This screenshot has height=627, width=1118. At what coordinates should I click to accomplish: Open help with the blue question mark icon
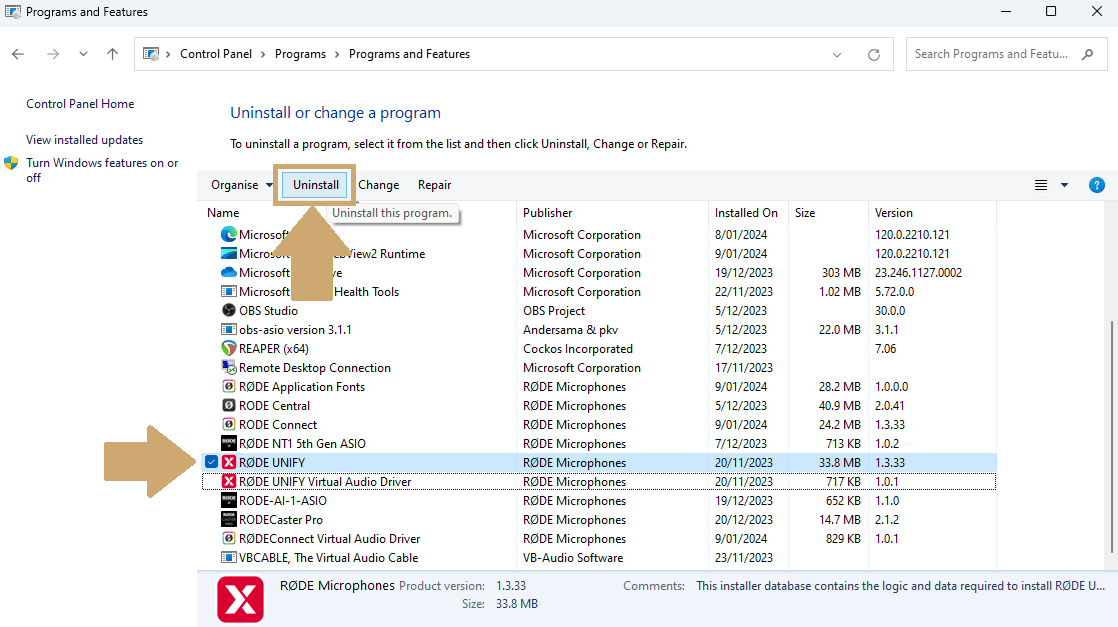1097,185
